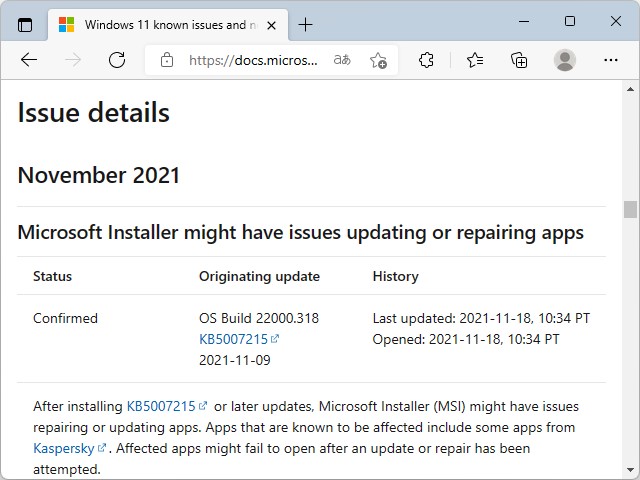Image resolution: width=640 pixels, height=480 pixels.
Task: Go back to the previous page
Action: pyautogui.click(x=29, y=60)
